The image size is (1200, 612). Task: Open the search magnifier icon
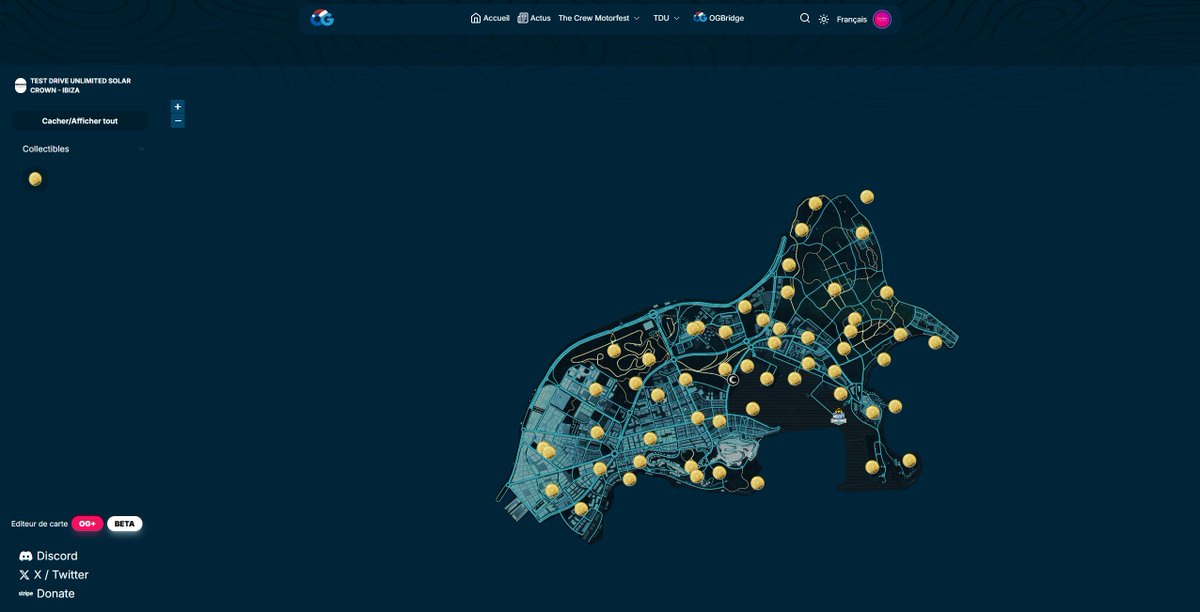pos(805,18)
